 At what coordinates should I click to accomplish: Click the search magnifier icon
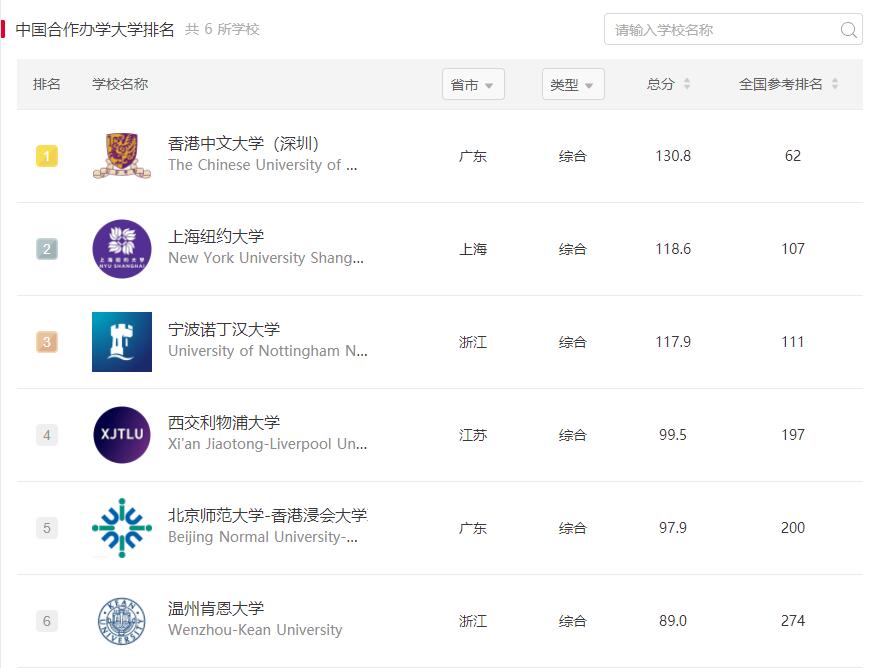coord(849,29)
